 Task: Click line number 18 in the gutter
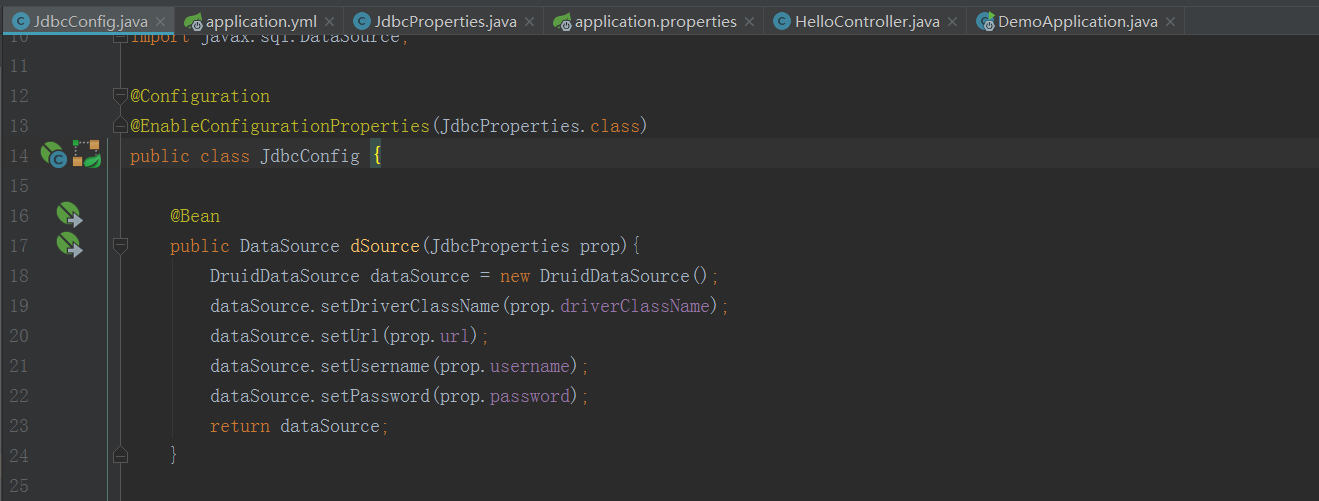click(19, 276)
